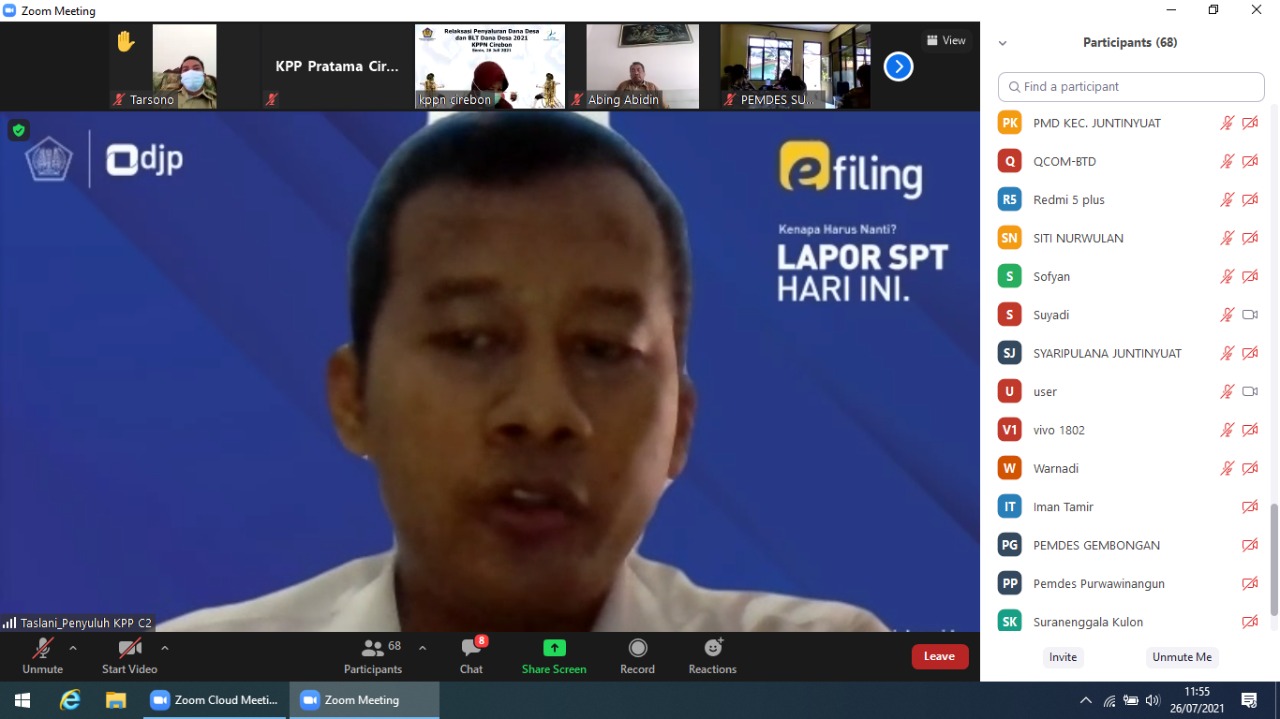The image size is (1280, 719).
Task: Open the Reactions icon
Action: click(x=712, y=649)
